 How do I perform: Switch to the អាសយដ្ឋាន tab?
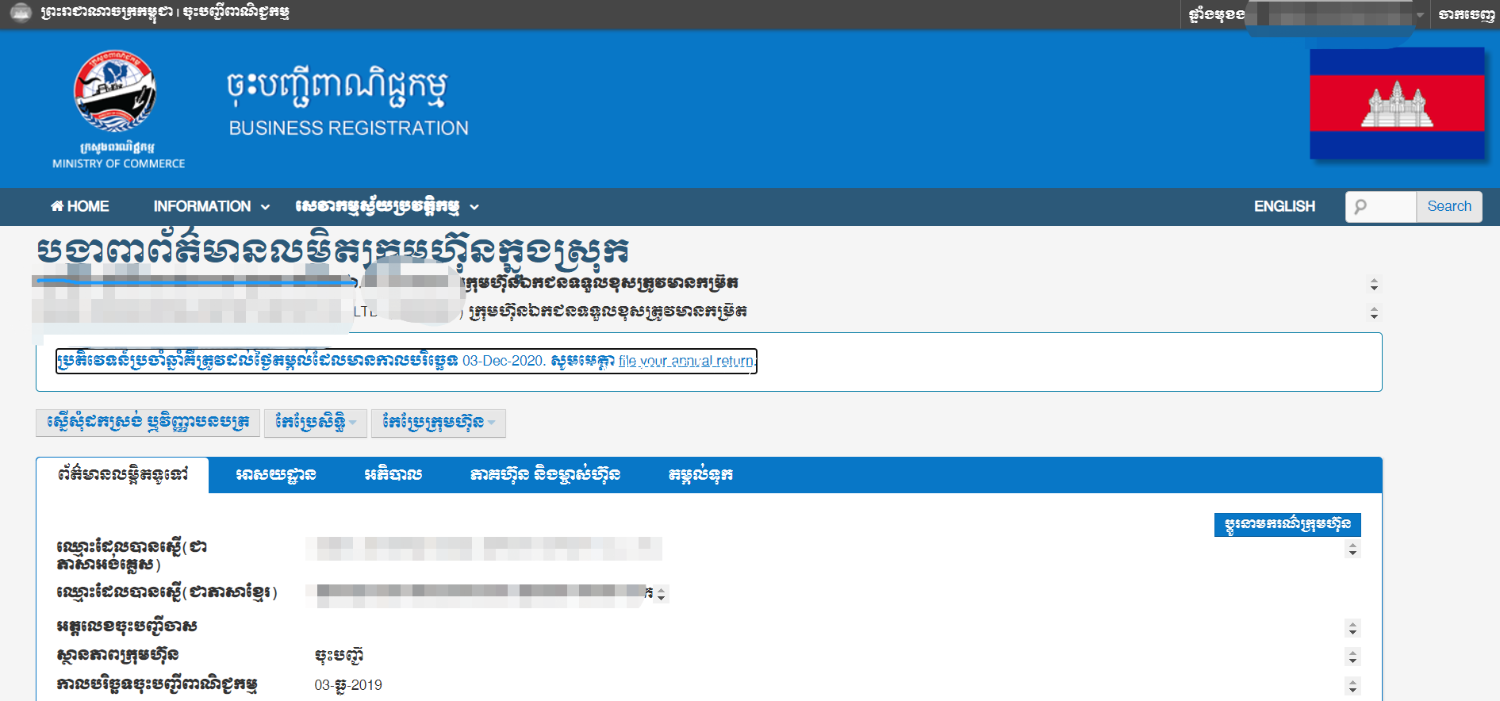pos(277,475)
